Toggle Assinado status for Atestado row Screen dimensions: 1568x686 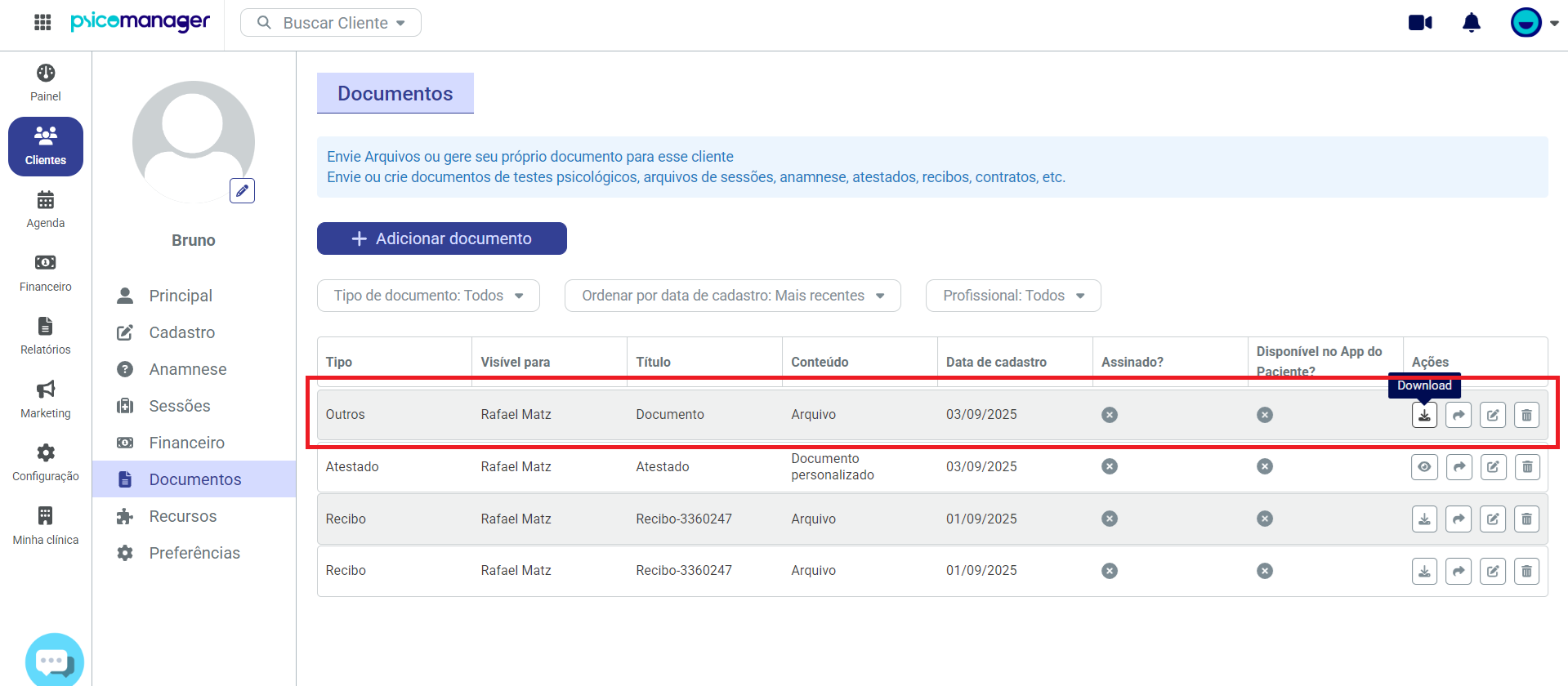[1110, 466]
